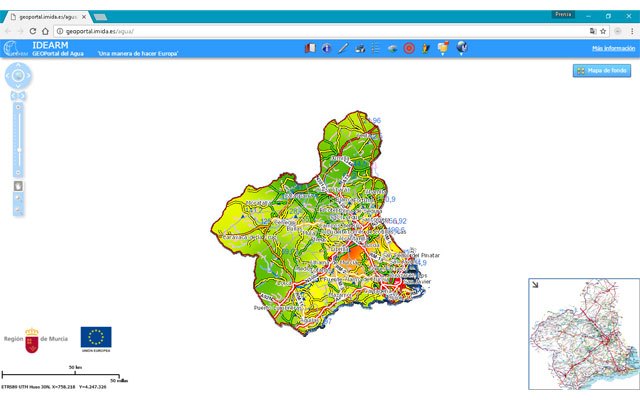Viewport: 640px width, 400px height.
Task: Activate the measure line tool
Action: coord(342,48)
